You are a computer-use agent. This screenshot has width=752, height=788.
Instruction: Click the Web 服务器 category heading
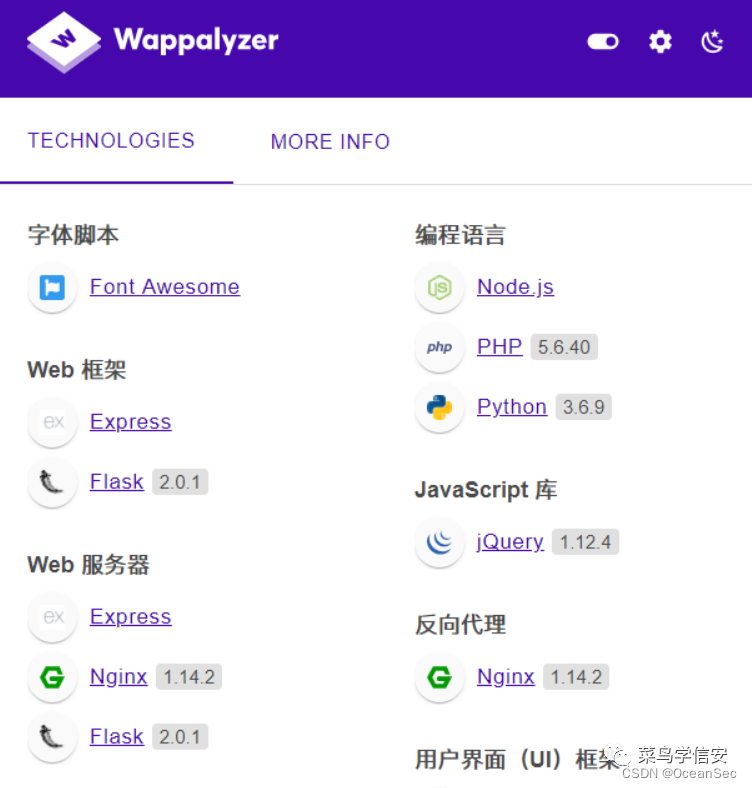[88, 564]
